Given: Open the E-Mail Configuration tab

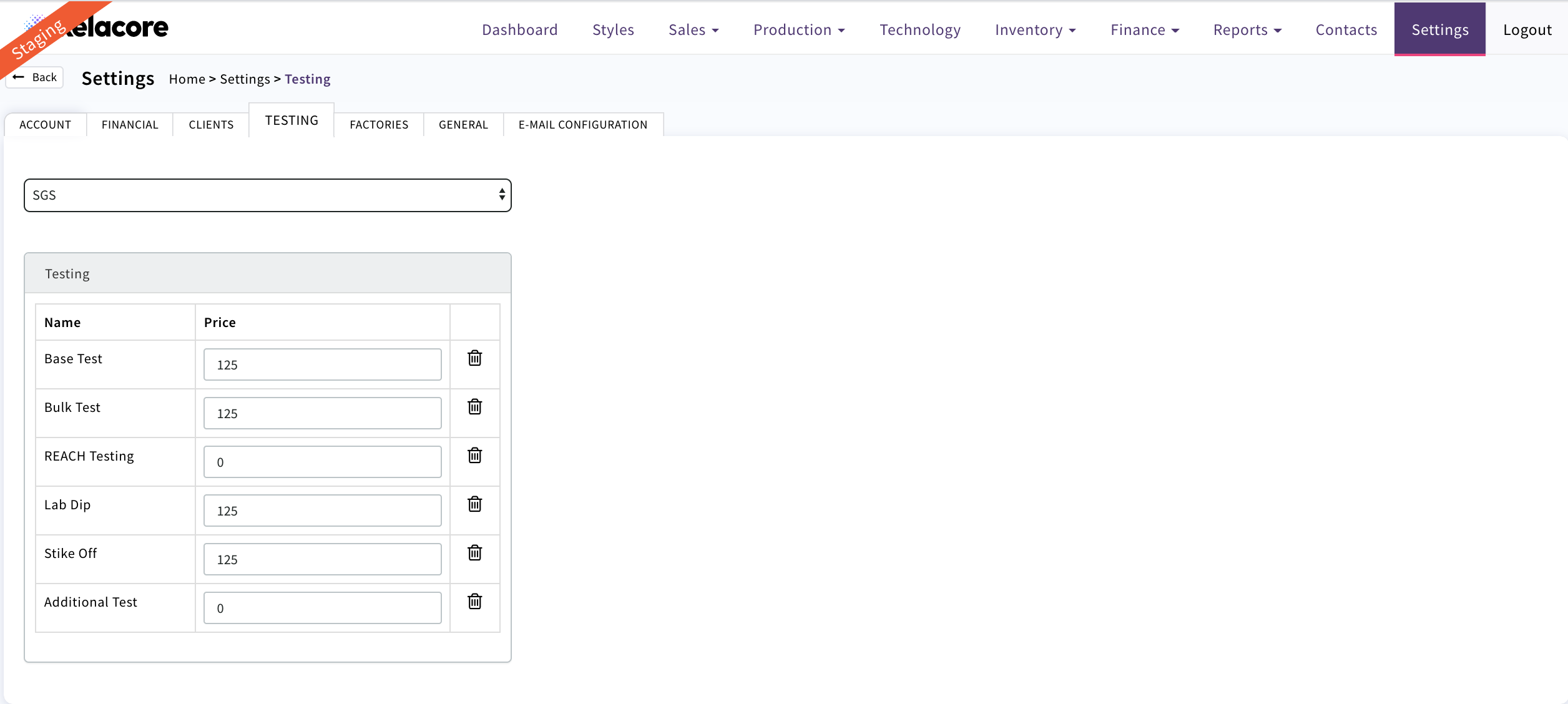Looking at the screenshot, I should (582, 125).
